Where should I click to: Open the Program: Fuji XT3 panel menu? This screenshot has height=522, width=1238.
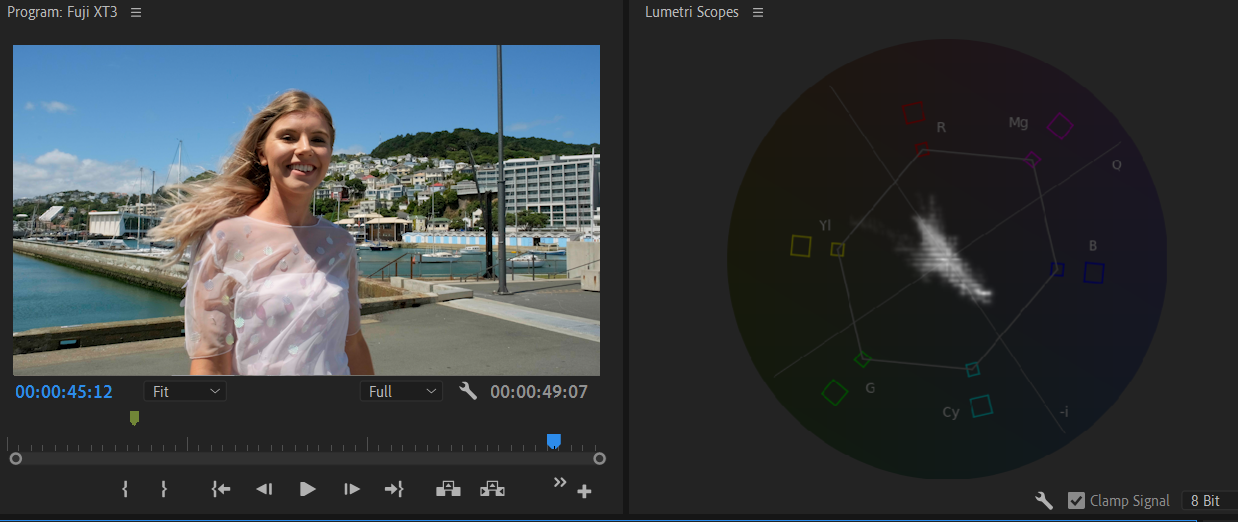136,12
